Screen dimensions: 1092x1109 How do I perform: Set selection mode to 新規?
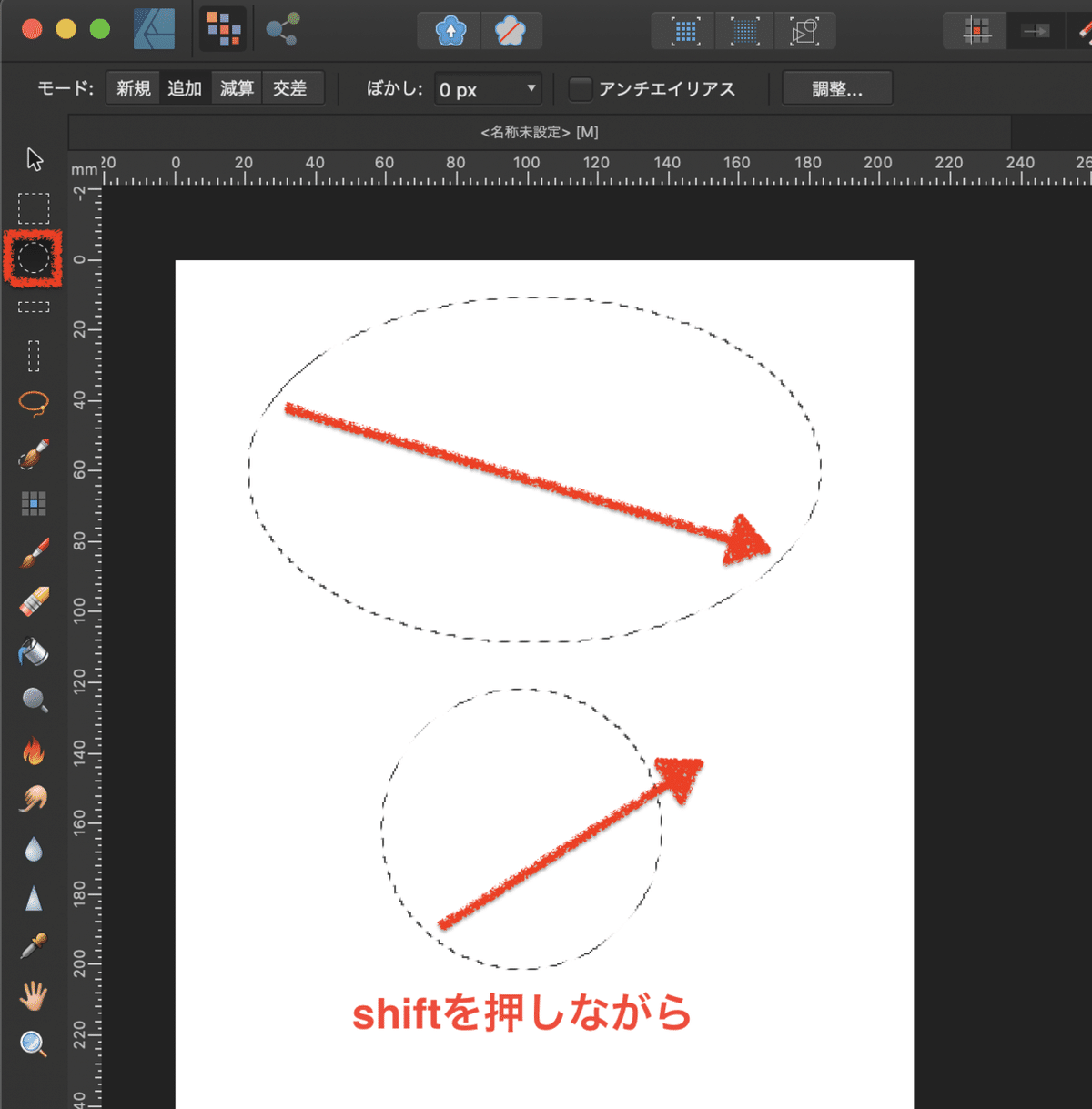pyautogui.click(x=133, y=88)
